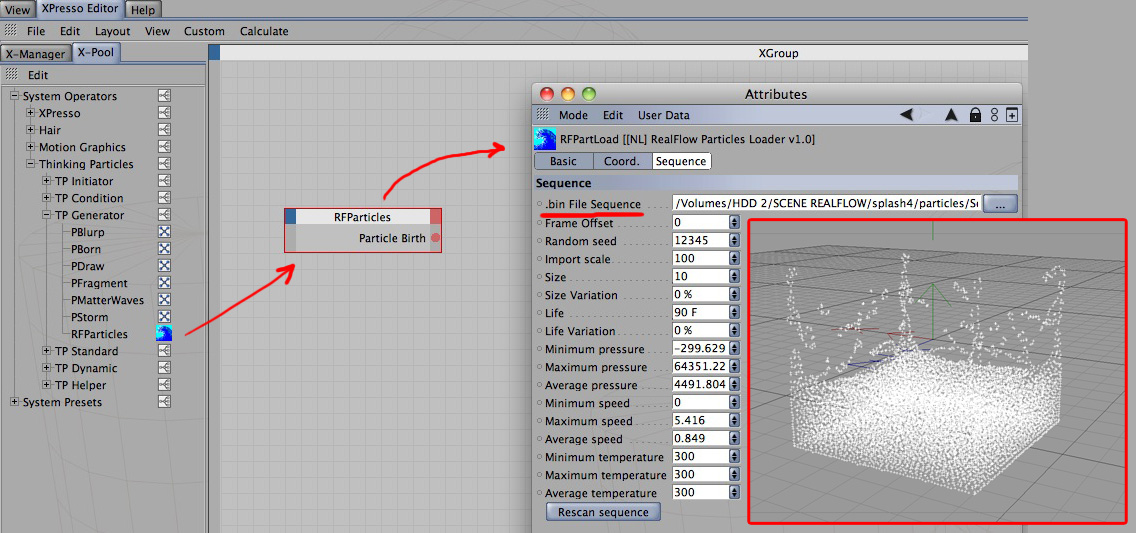Click the XPresso group icon
The height and width of the screenshot is (533, 1136).
[x=164, y=113]
